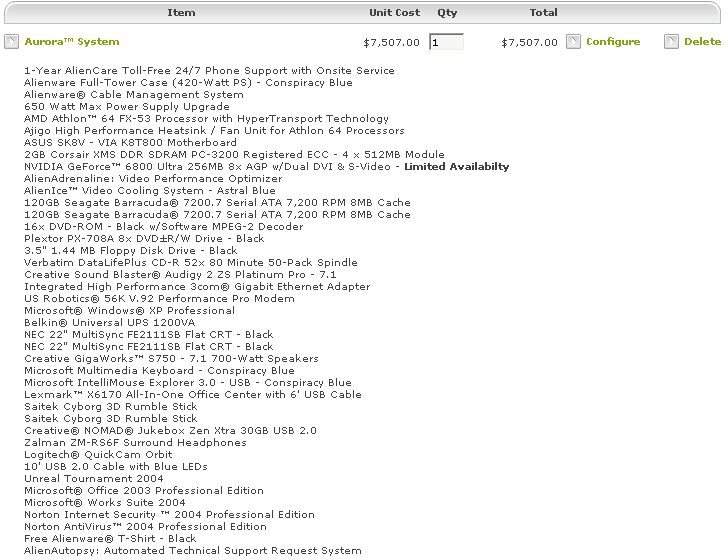The width and height of the screenshot is (728, 560).
Task: Click the Unit Cost column header
Action: coord(395,13)
